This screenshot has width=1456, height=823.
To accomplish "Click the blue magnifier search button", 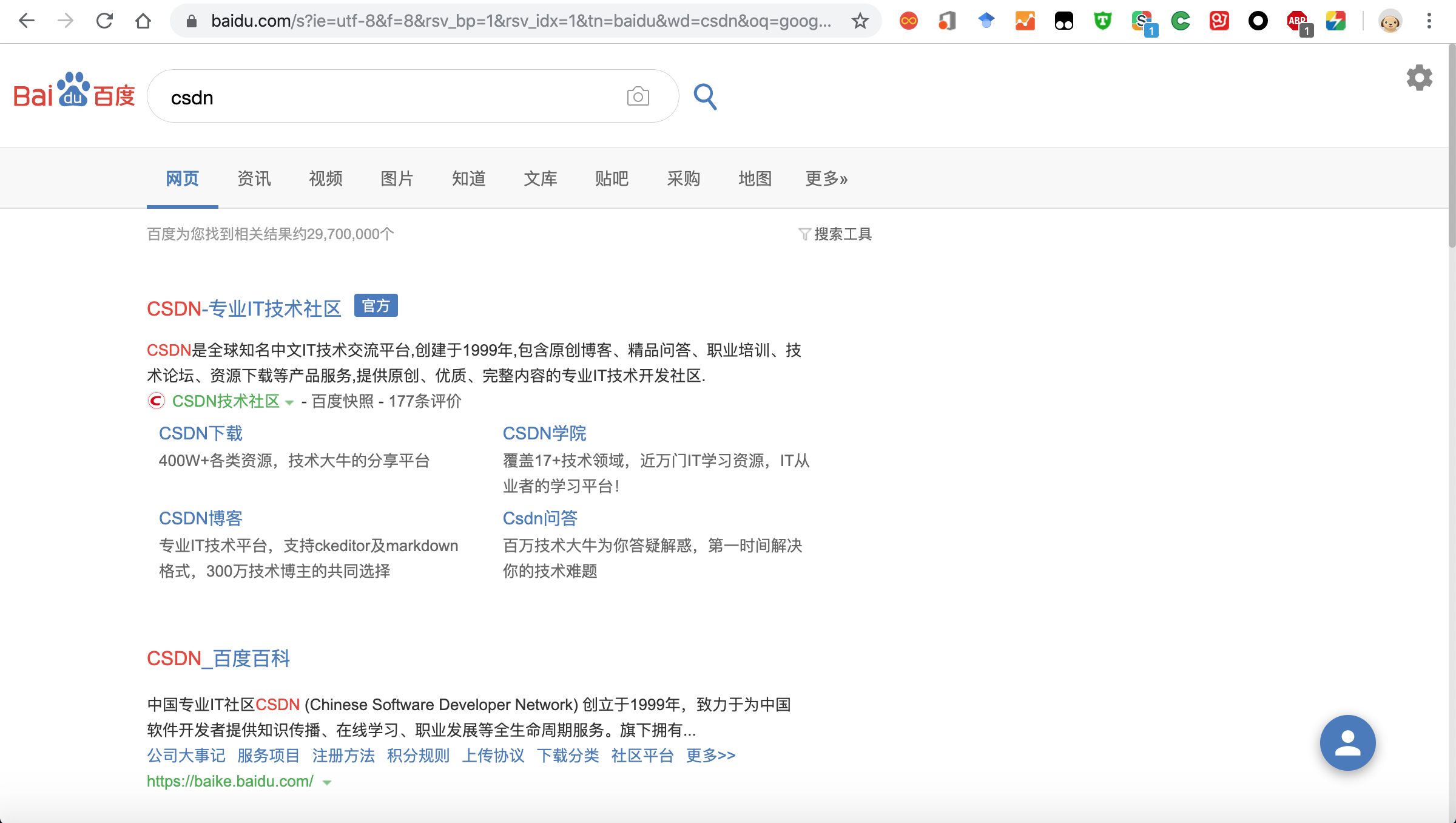I will pos(705,96).
